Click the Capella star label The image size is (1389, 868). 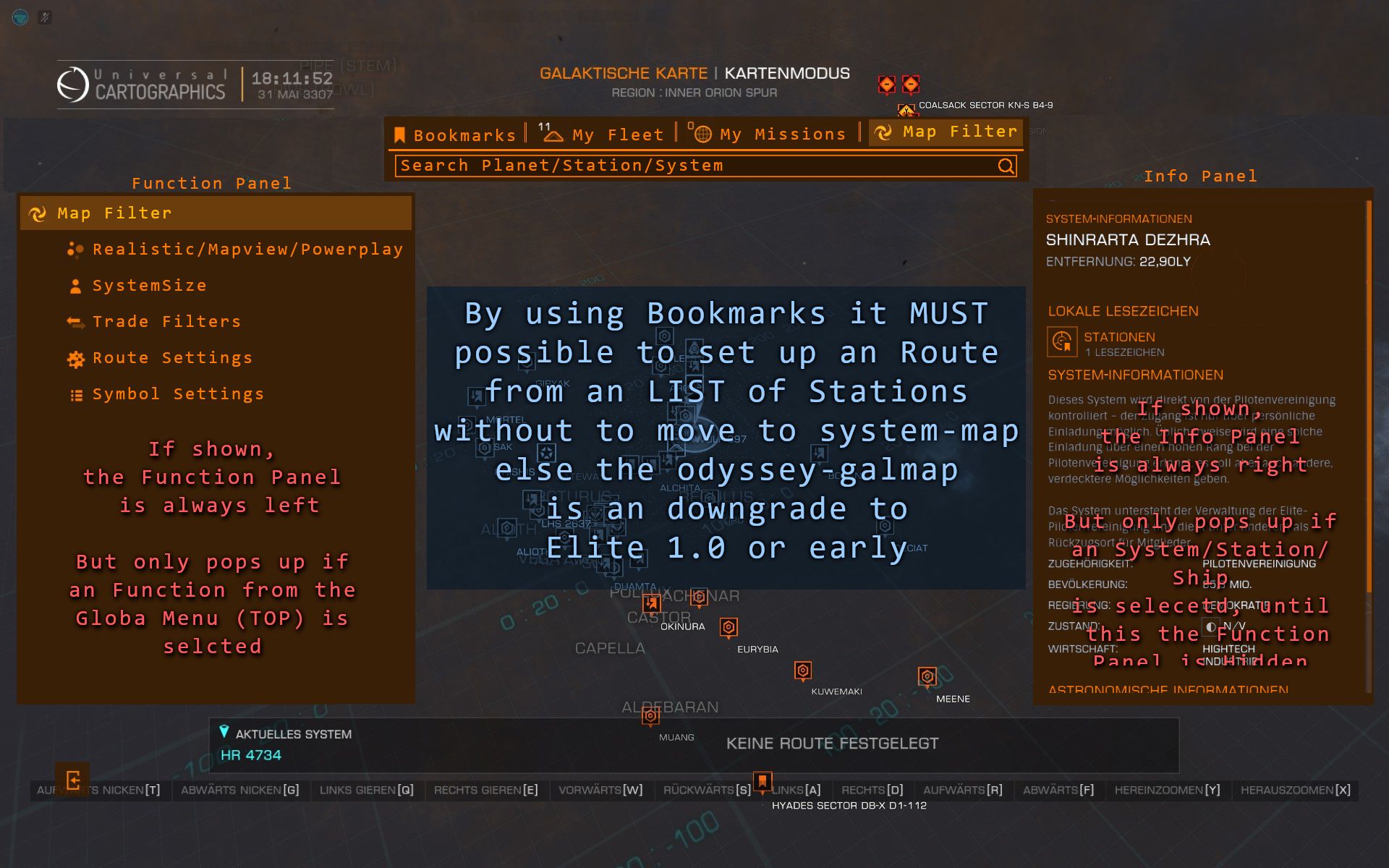[610, 648]
